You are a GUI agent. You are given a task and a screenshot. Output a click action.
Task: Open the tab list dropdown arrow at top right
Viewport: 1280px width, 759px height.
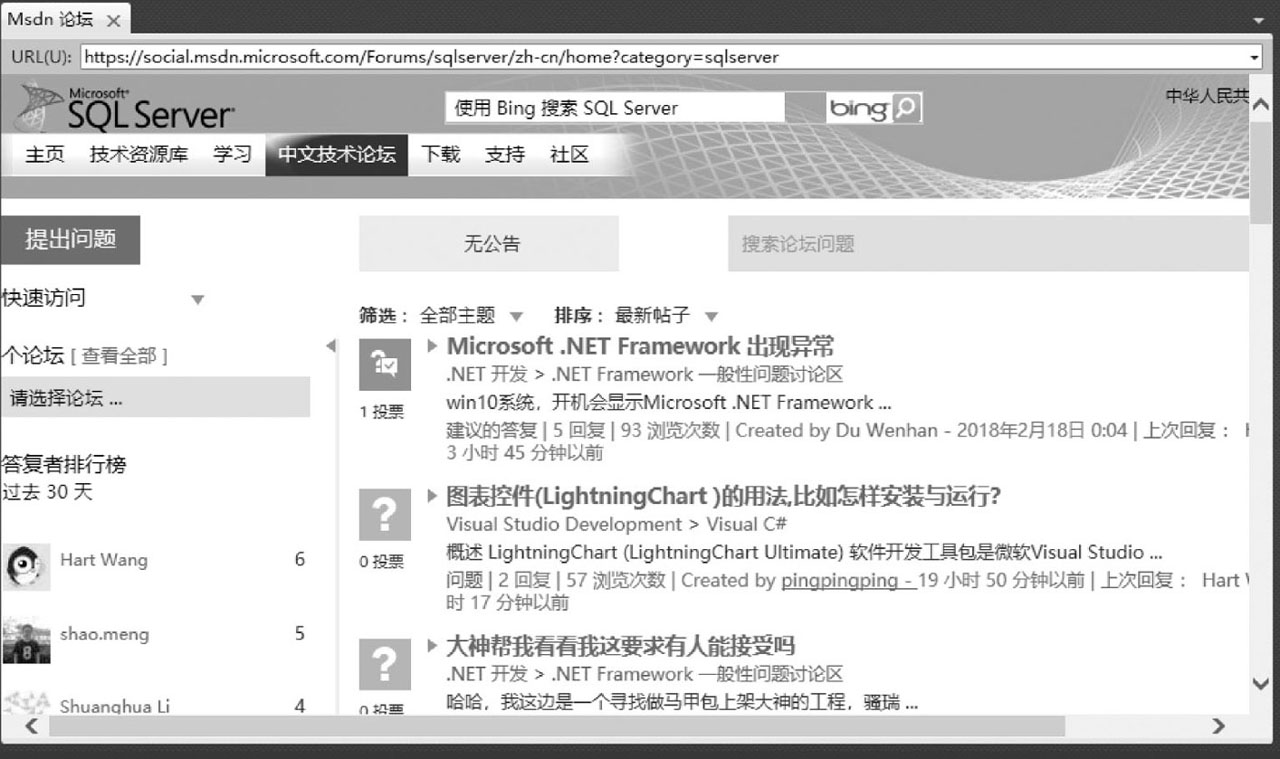(x=1258, y=20)
